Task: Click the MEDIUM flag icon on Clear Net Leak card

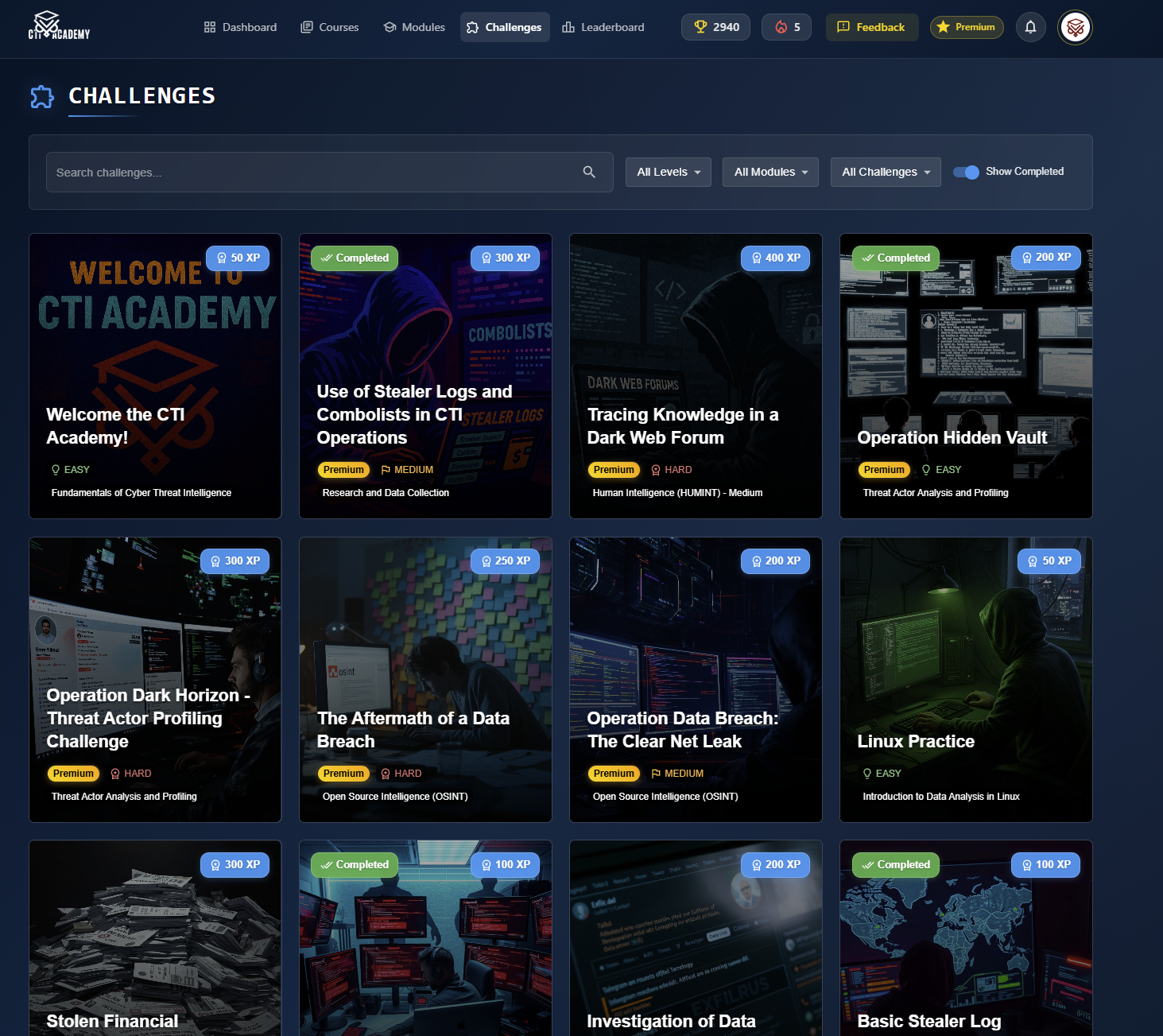Action: [x=656, y=773]
